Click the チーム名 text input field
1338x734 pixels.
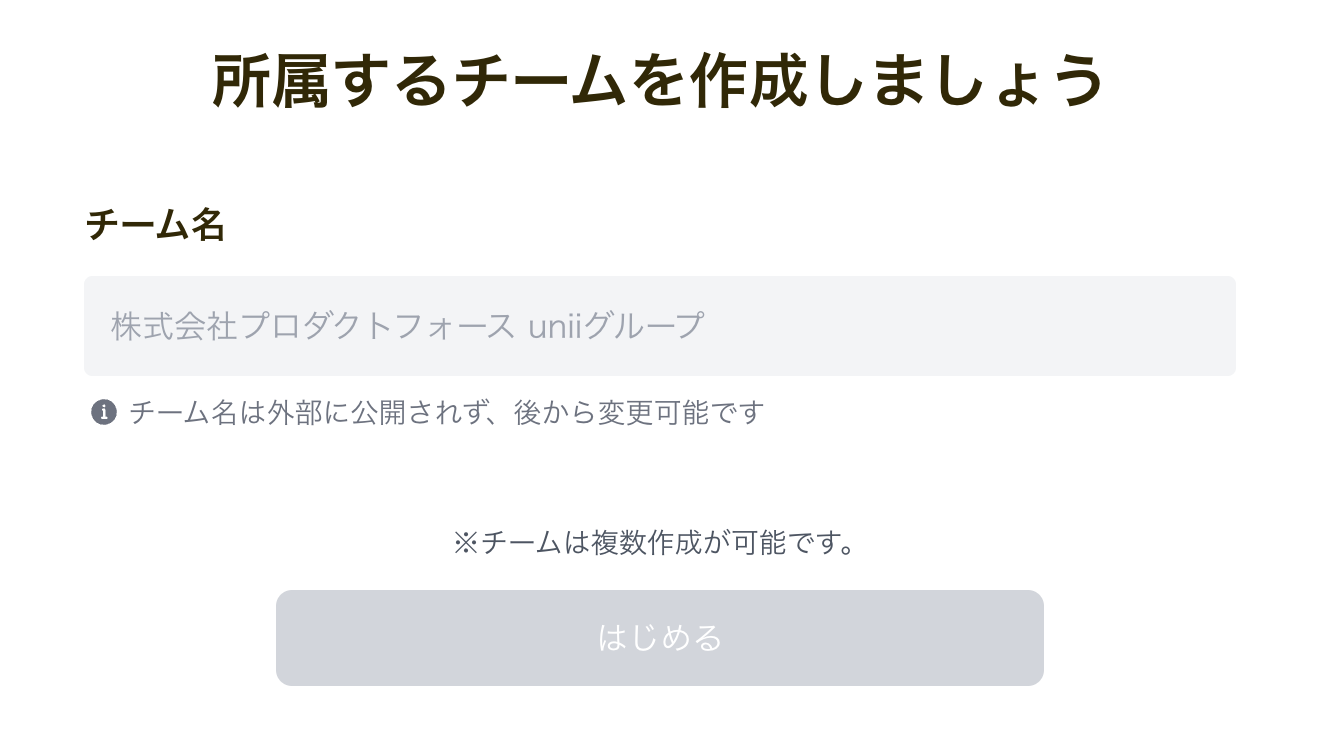coord(660,326)
